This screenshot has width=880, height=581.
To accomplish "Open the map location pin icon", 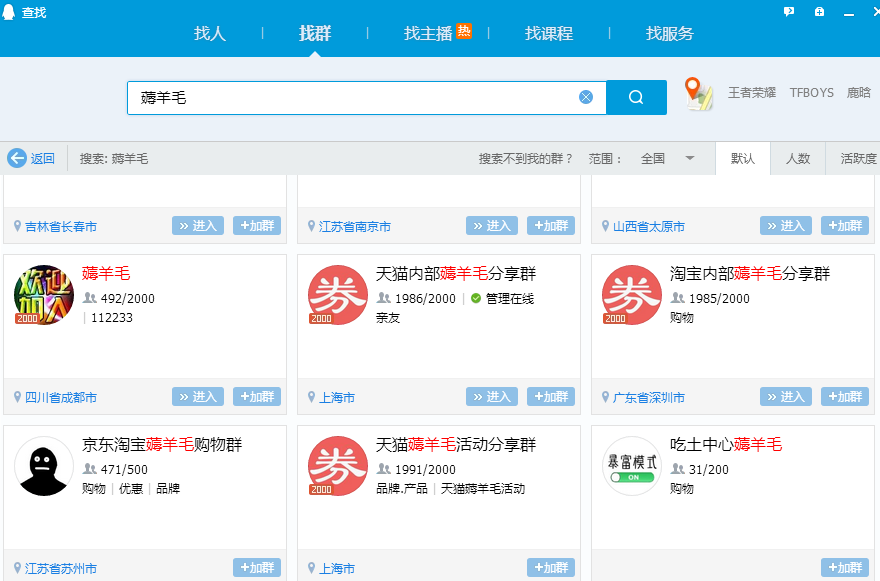I will tap(698, 94).
